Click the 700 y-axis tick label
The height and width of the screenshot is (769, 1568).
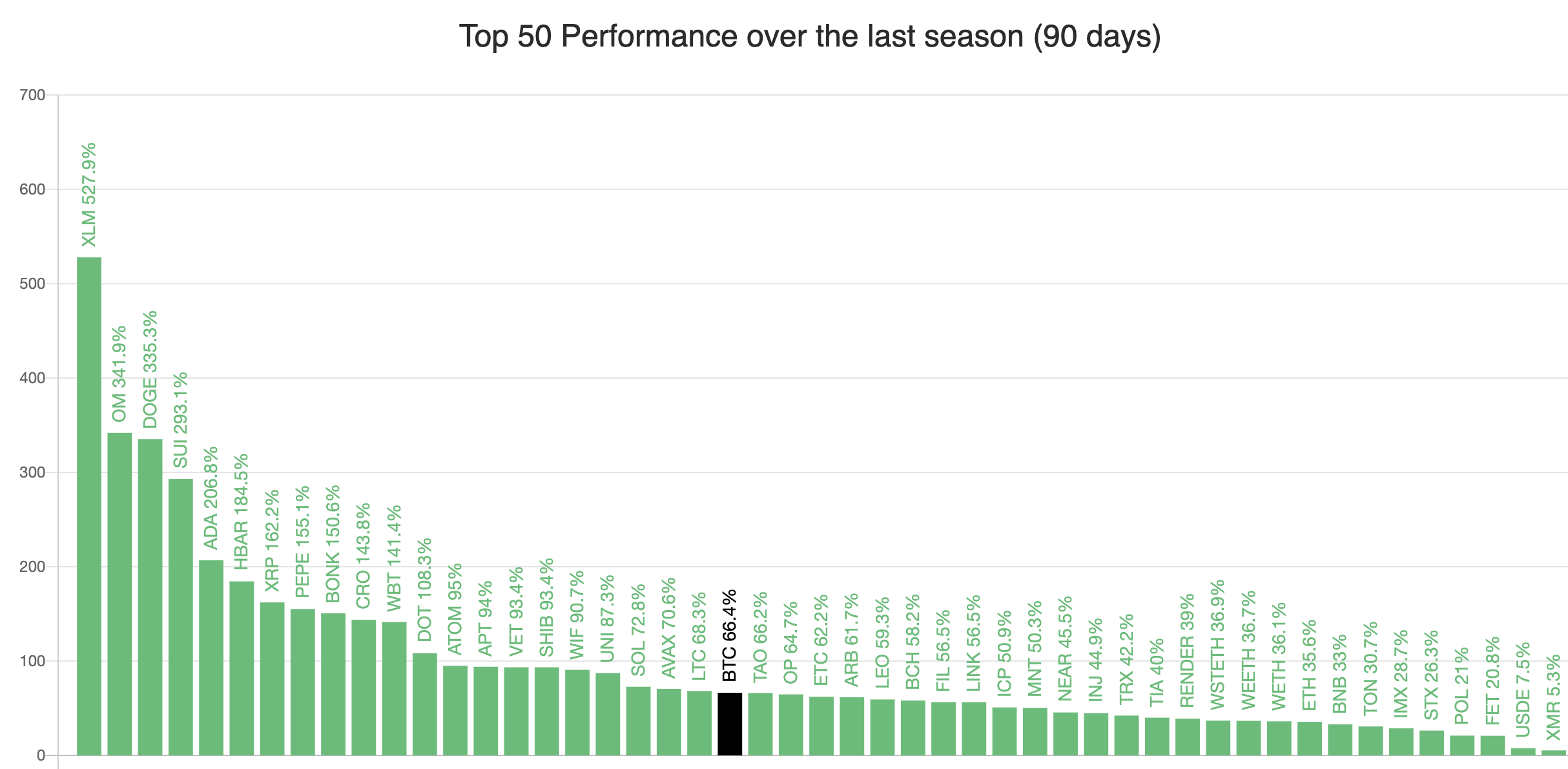click(32, 95)
